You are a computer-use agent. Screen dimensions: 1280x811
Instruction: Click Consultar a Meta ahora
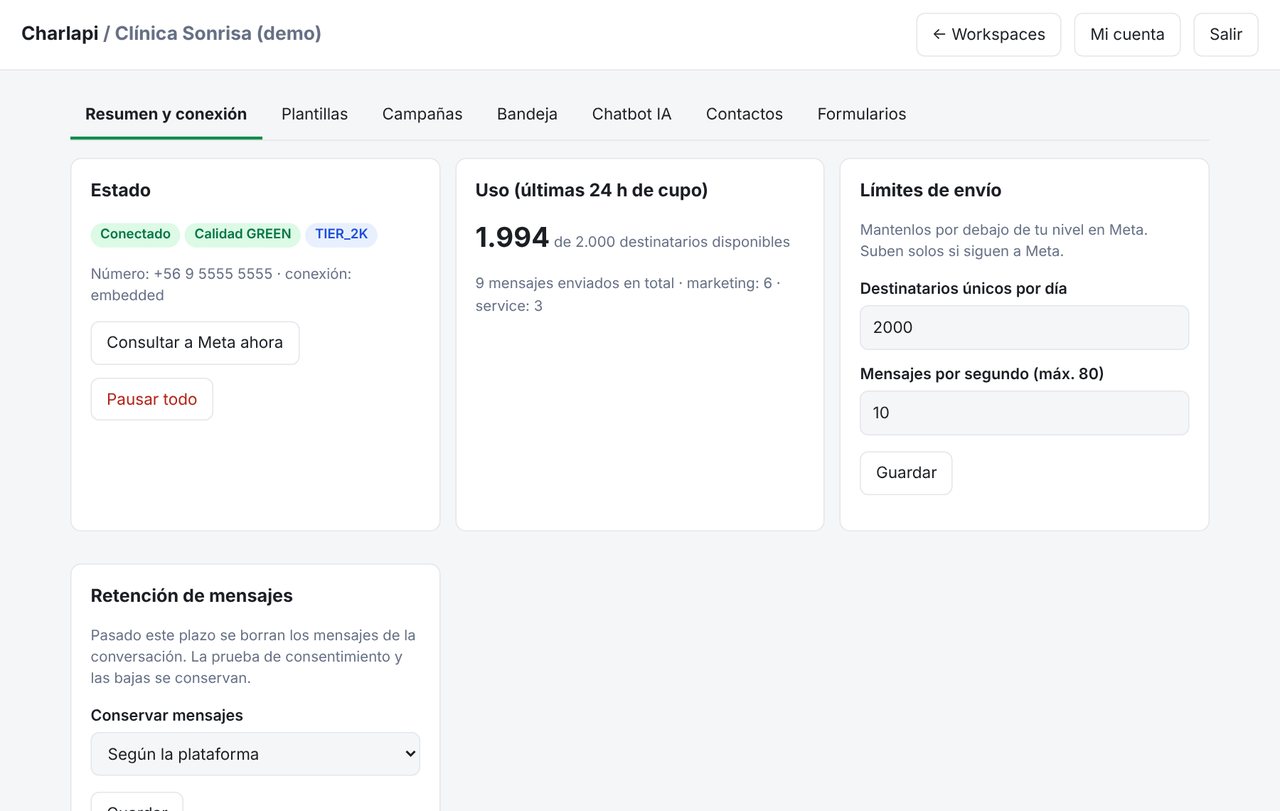[195, 343]
